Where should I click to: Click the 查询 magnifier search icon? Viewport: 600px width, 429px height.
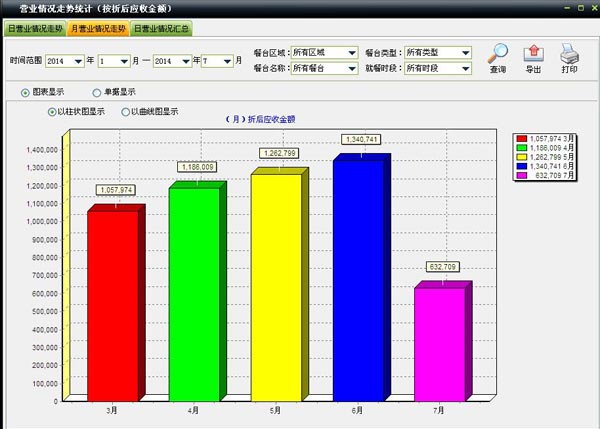pyautogui.click(x=497, y=54)
